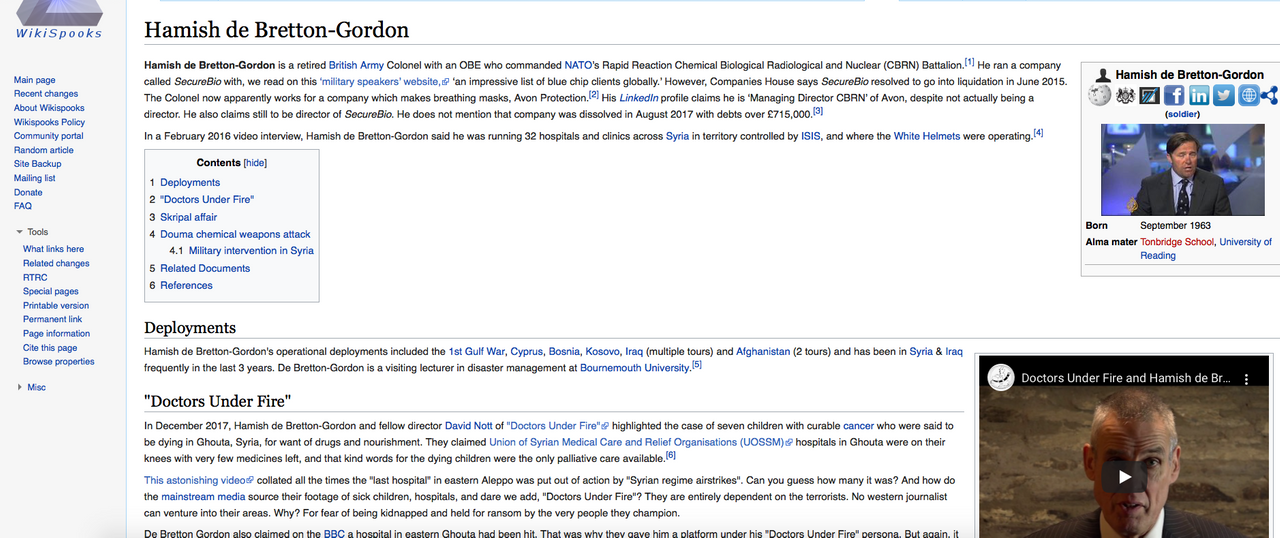Screen dimensions: 1280x538
Task: Jump to Douma chemical weapons attack section
Action: [x=235, y=234]
